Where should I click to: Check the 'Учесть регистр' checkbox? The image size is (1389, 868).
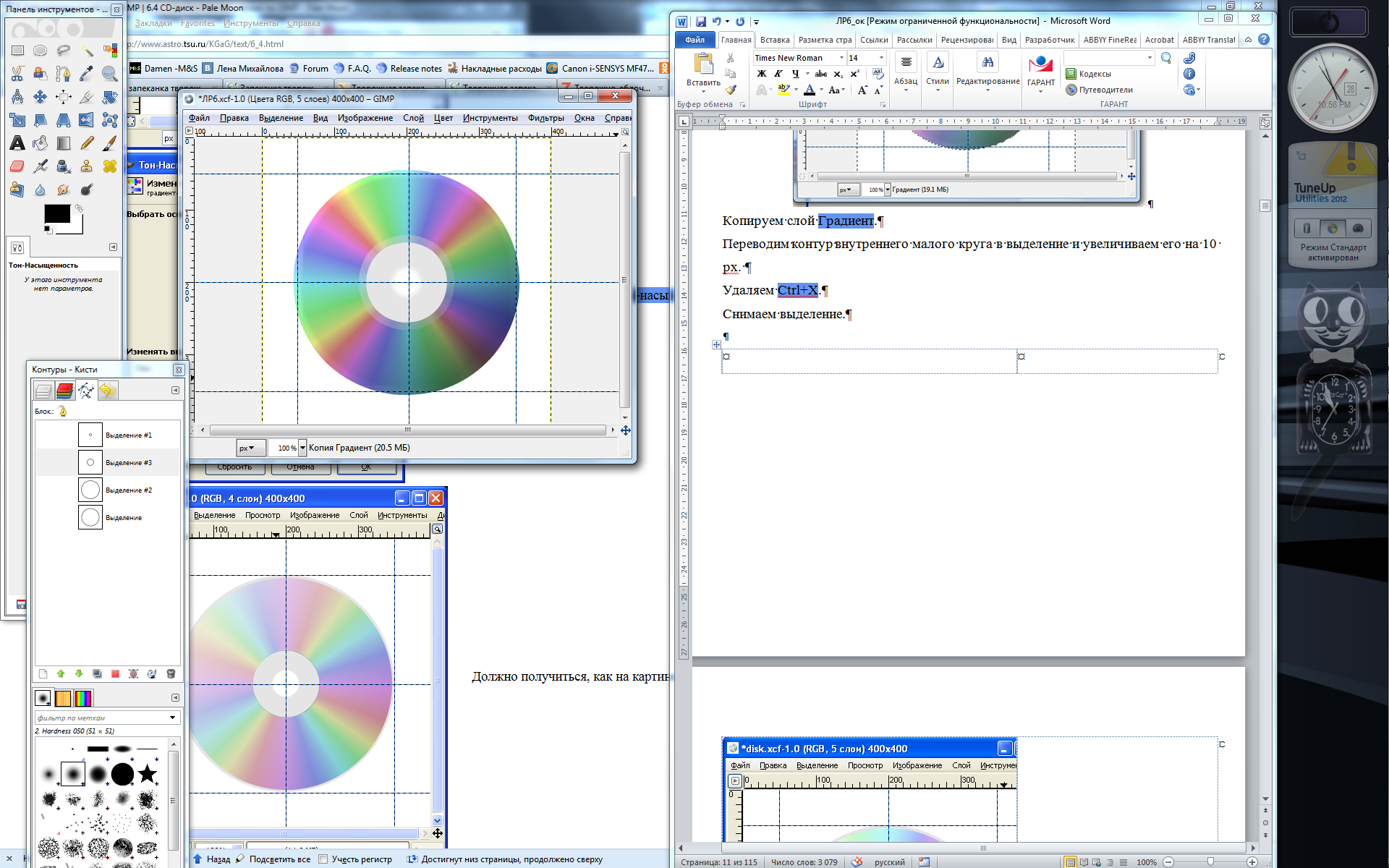point(323,859)
